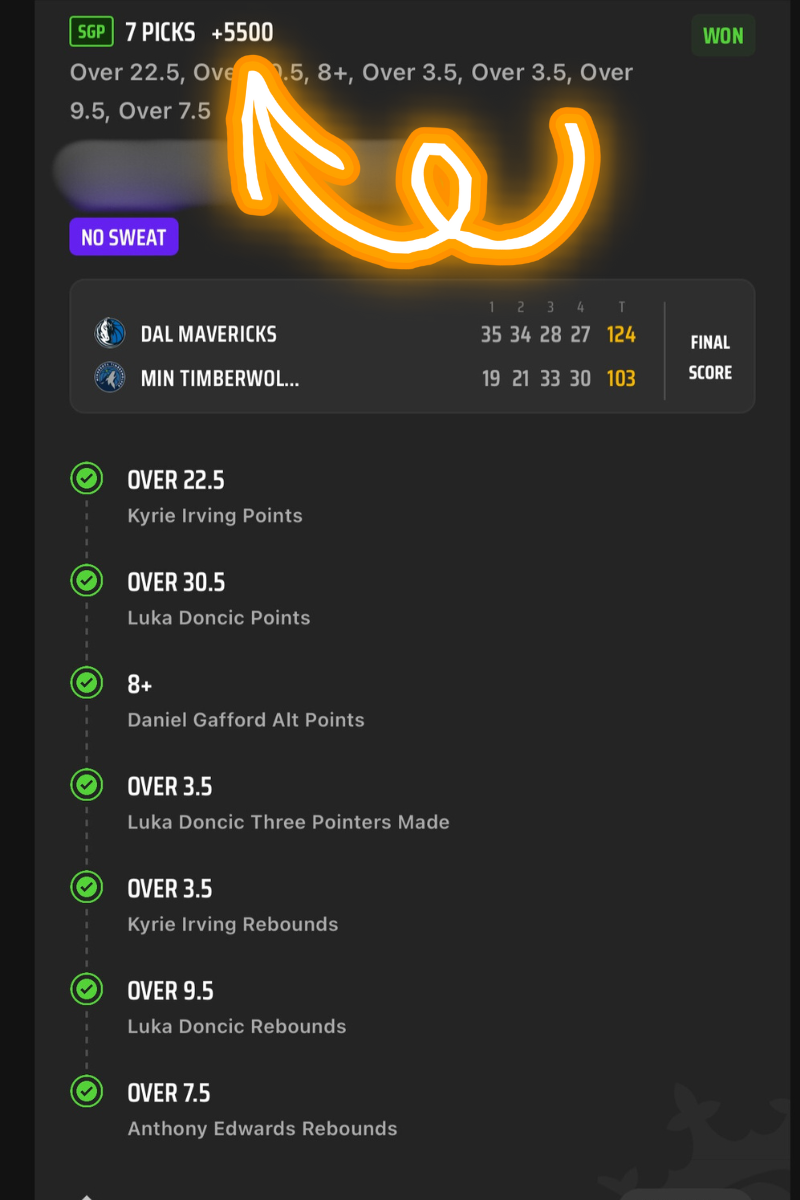Click the checkmark beside Luka Doncic Points
Screen dimensions: 800x1200
(87, 581)
